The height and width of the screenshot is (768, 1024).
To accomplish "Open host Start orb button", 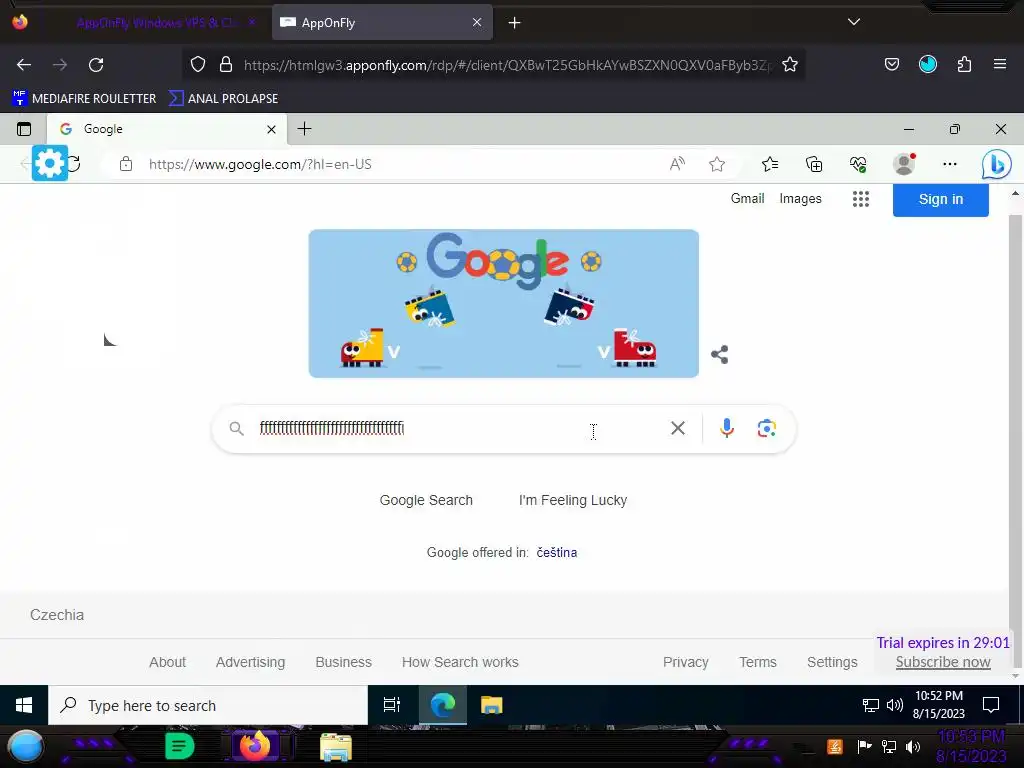I will pos(25,747).
